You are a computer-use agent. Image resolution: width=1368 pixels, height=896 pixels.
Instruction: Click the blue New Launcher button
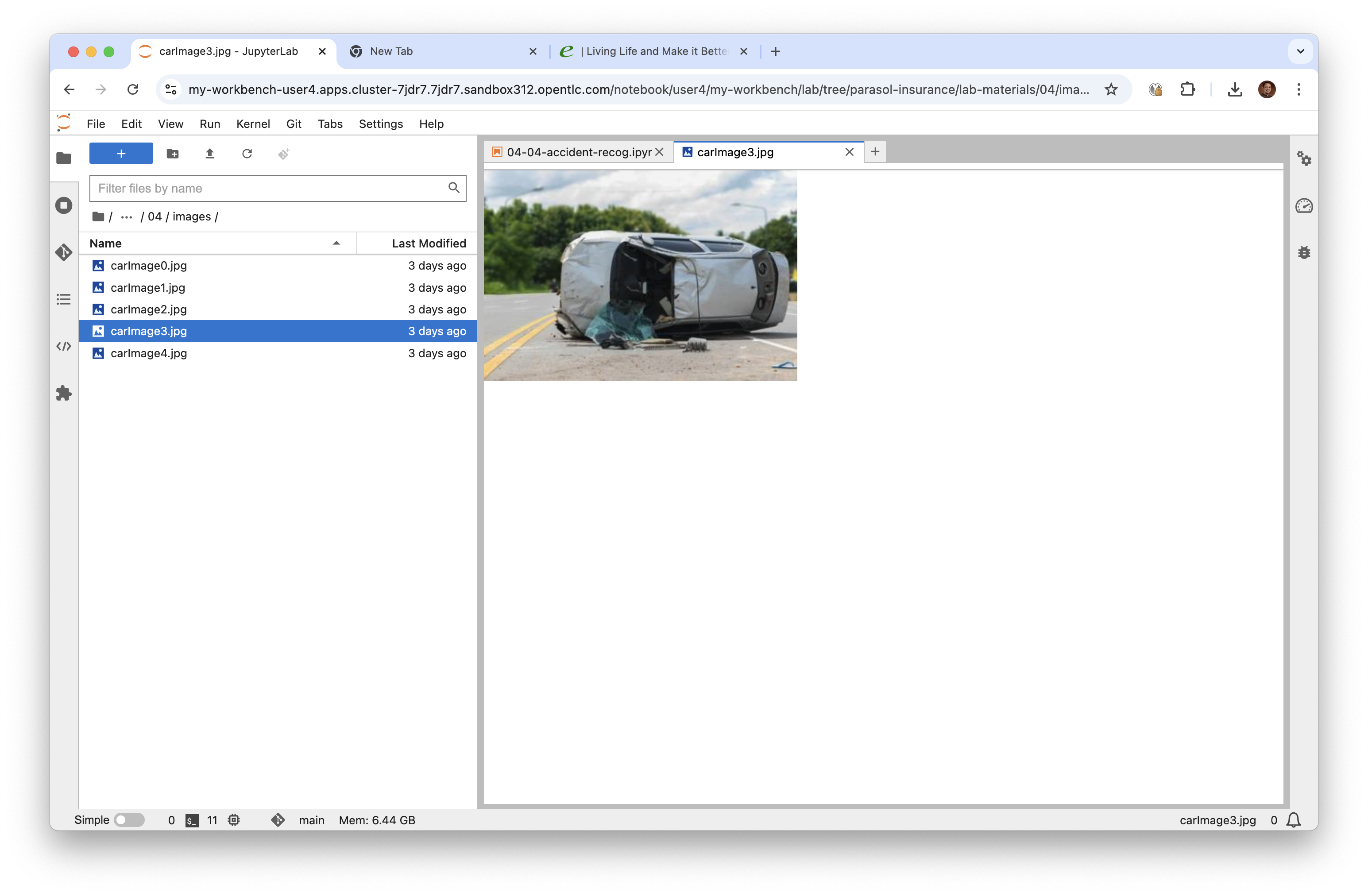(x=121, y=154)
